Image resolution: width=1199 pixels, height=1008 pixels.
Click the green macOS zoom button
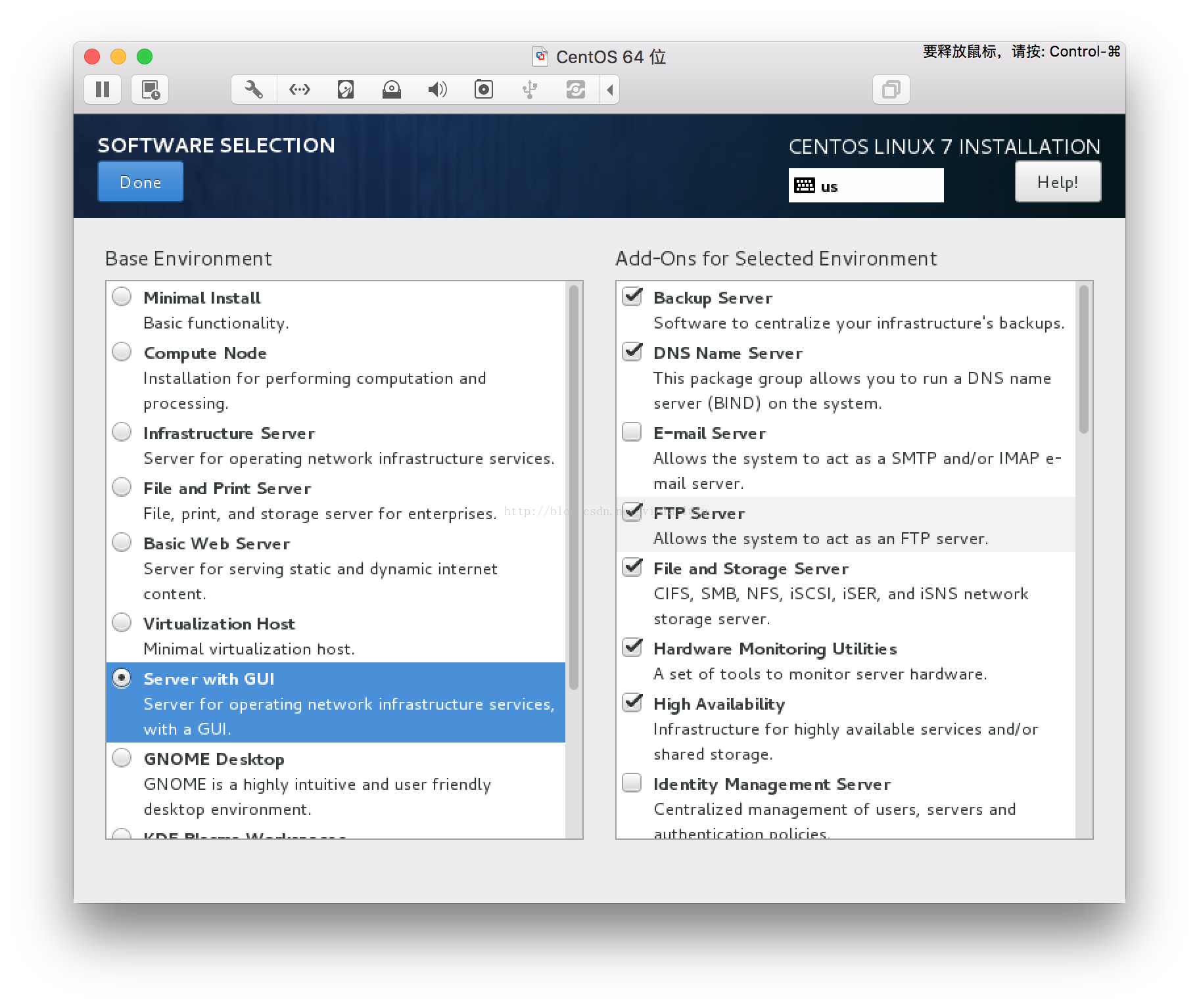point(145,57)
